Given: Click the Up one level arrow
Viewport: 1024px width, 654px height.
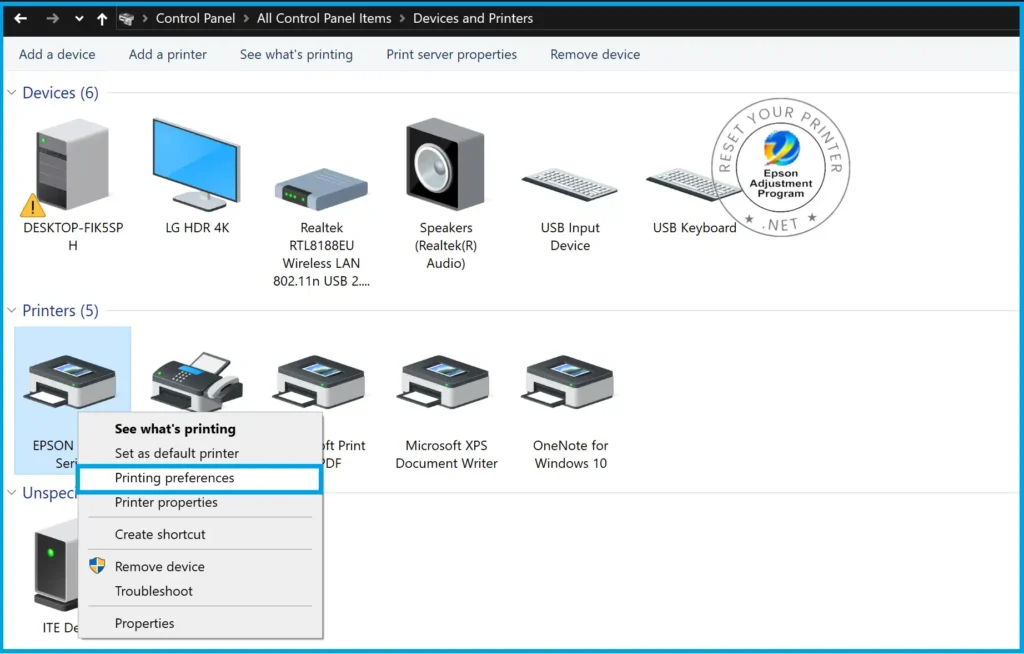Looking at the screenshot, I should pyautogui.click(x=102, y=19).
